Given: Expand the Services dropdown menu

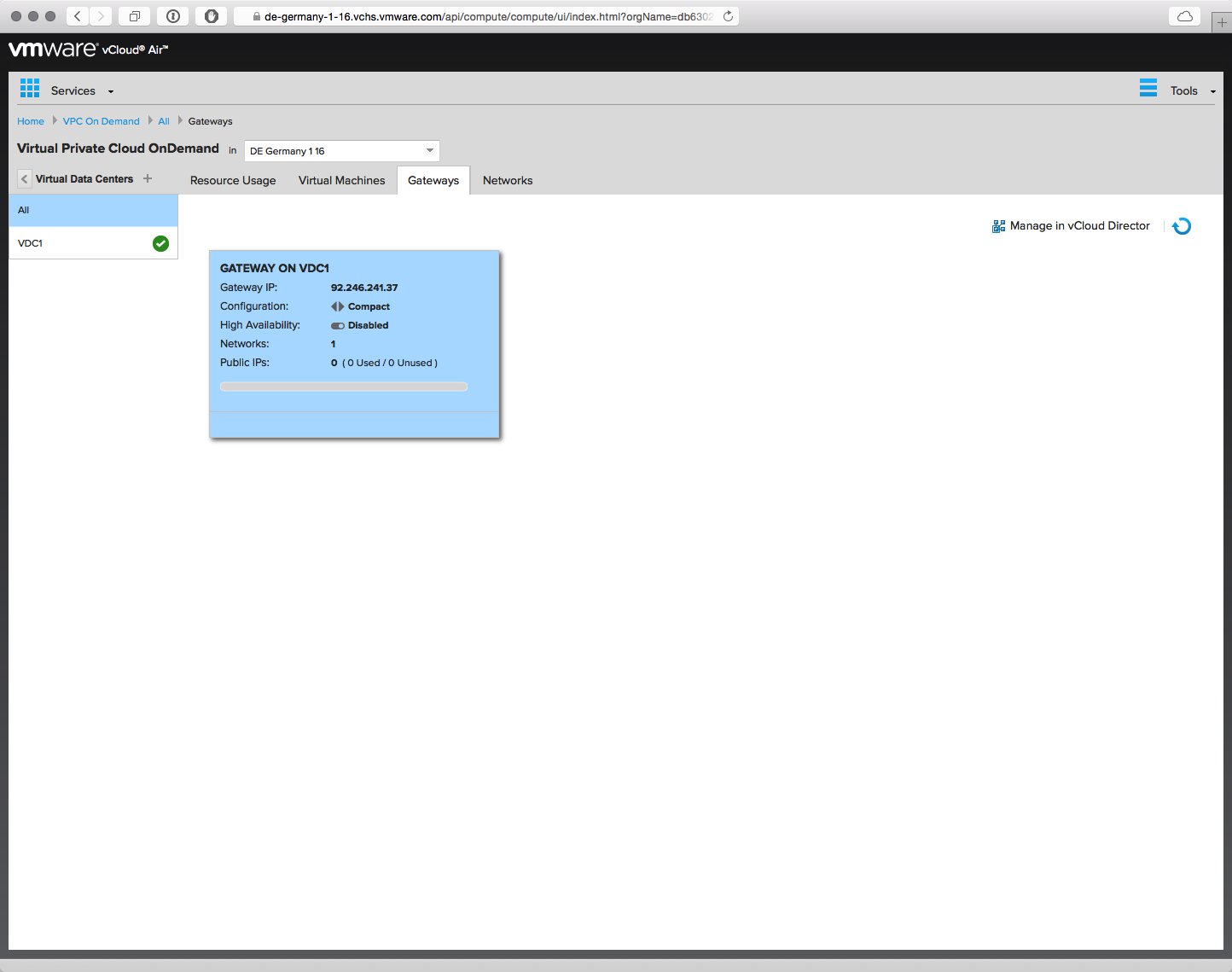Looking at the screenshot, I should tap(110, 91).
